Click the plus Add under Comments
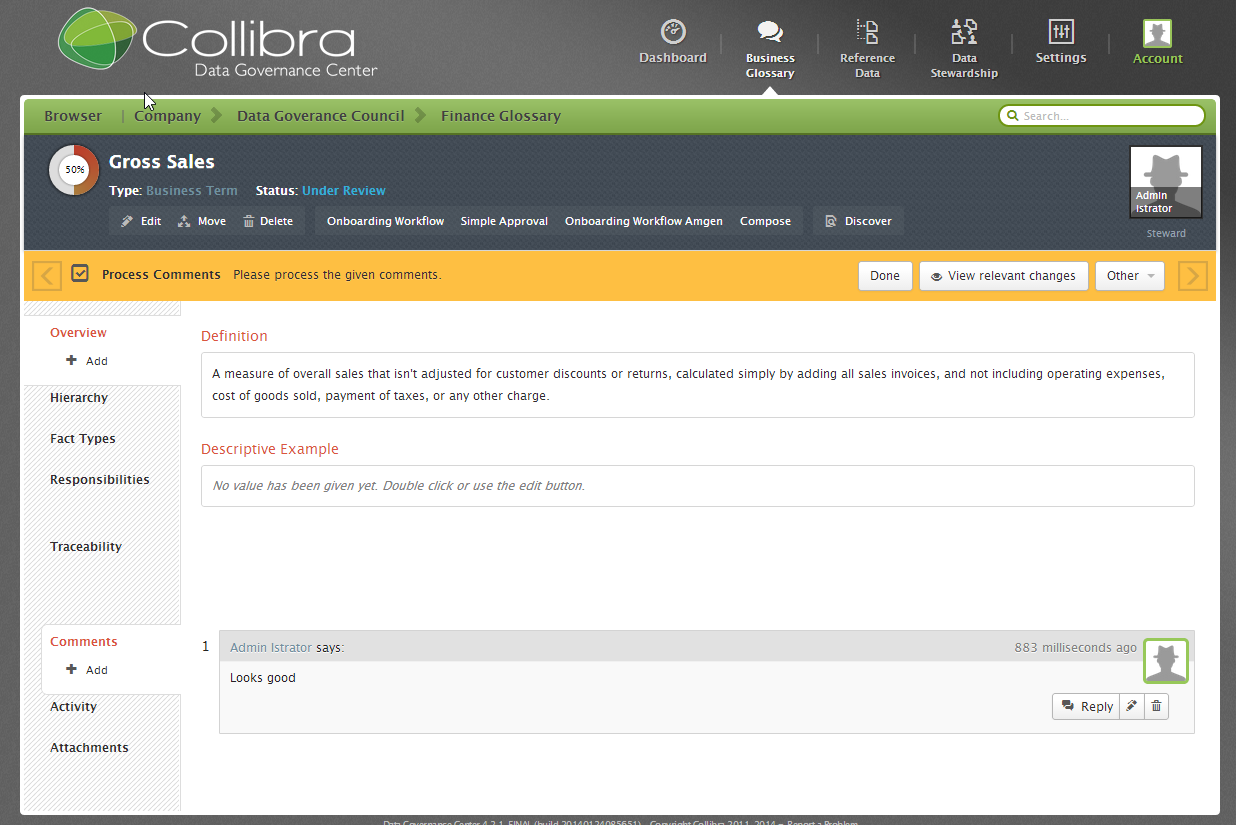Screen dimensions: 1236x825 tap(87, 670)
